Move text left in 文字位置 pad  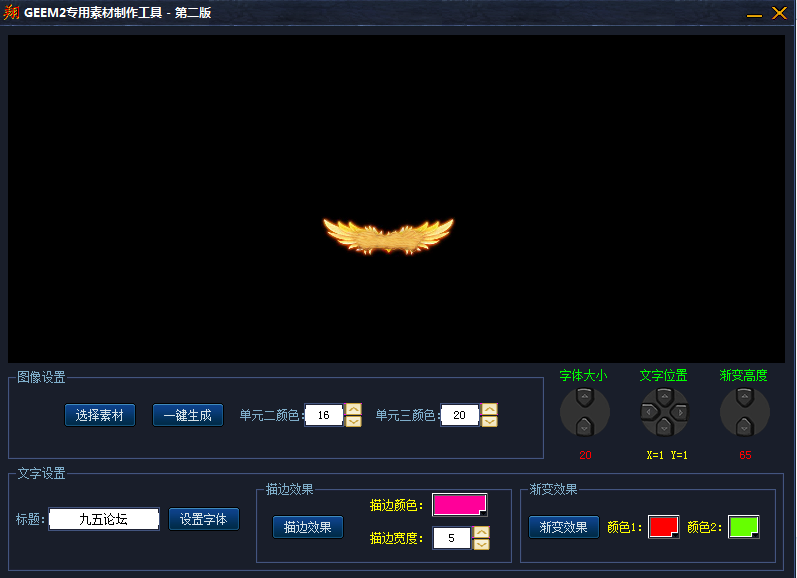pos(649,412)
